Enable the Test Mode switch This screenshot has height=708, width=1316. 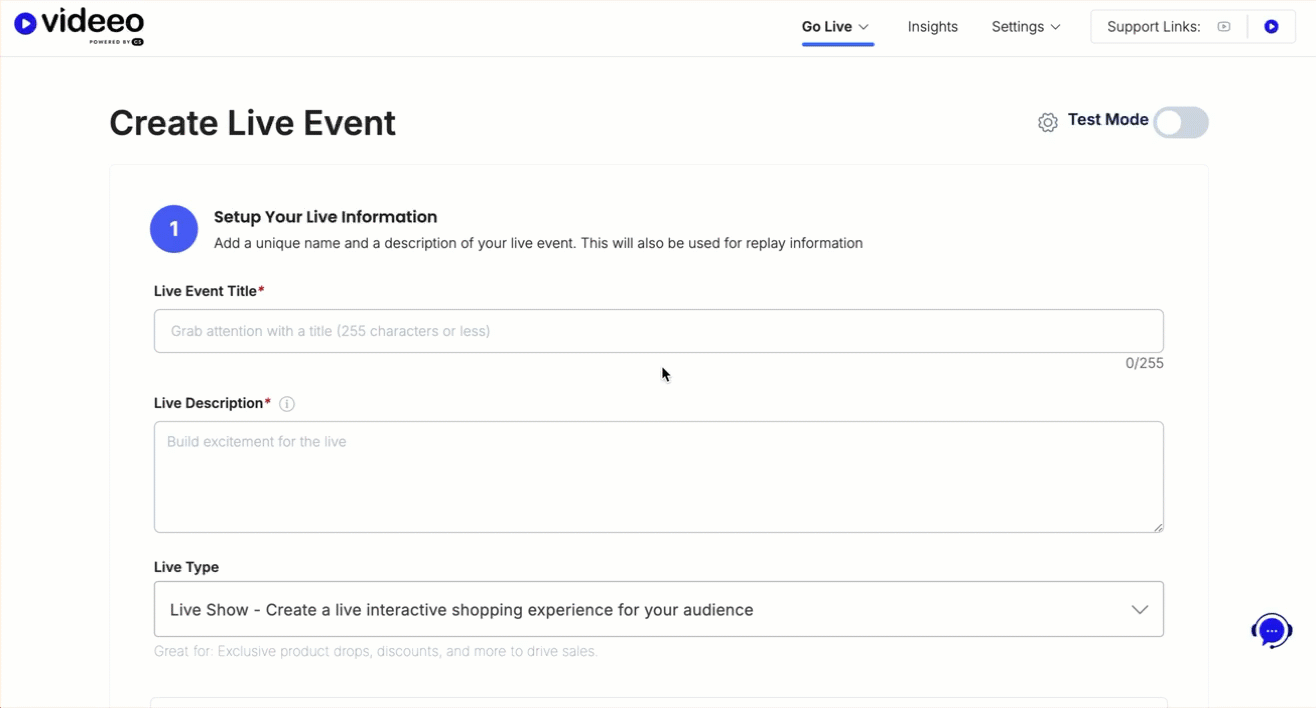[1181, 122]
